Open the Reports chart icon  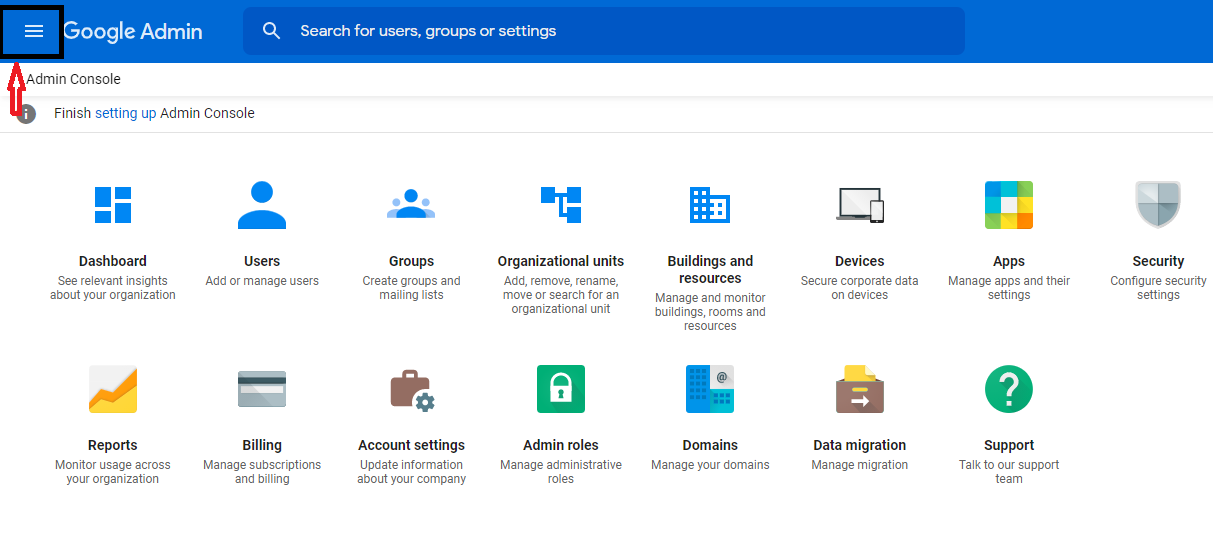(113, 389)
